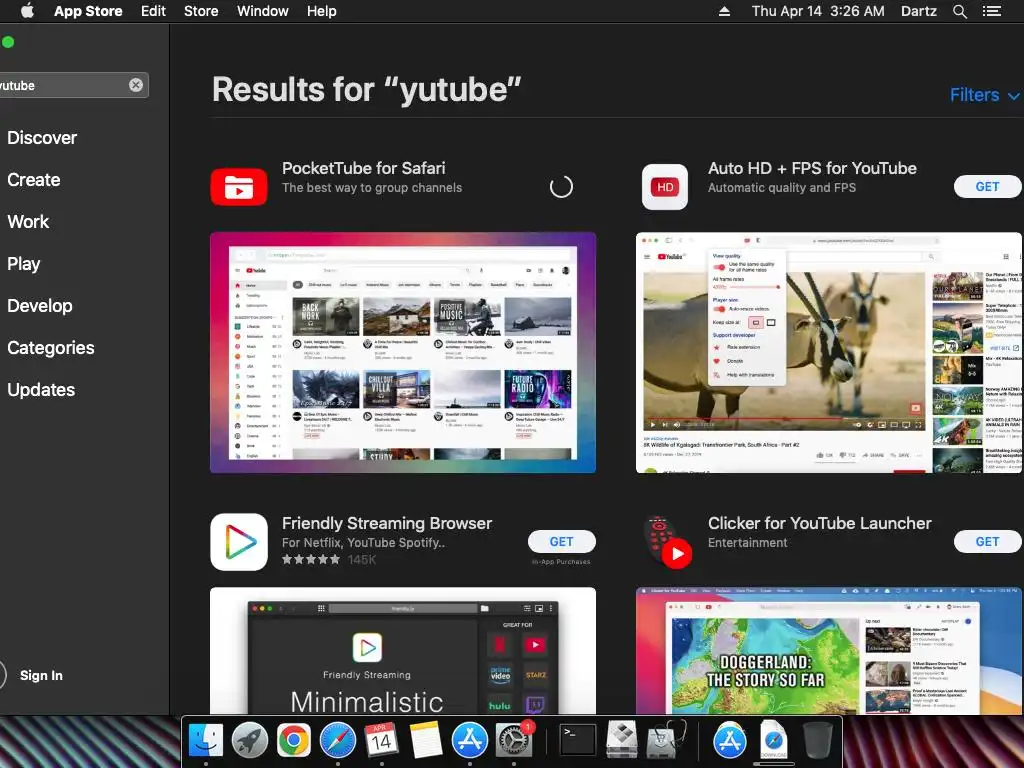Launch Safari from the dock

coord(338,740)
